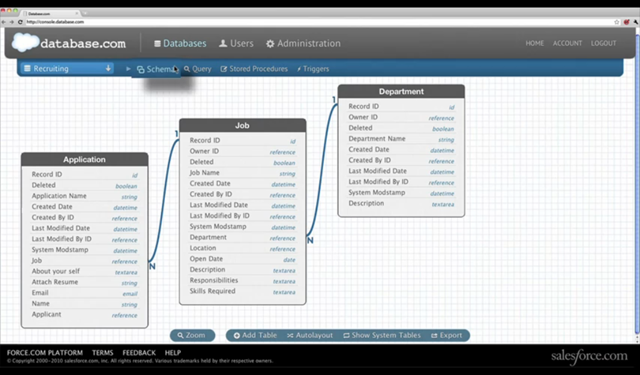Viewport: 640px width, 375px height.
Task: Open the Users section
Action: 236,43
